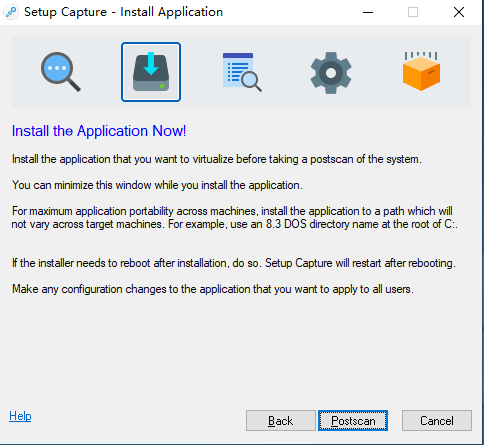Image resolution: width=484 pixels, height=445 pixels.
Task: Select the orange package build icon
Action: click(x=421, y=71)
